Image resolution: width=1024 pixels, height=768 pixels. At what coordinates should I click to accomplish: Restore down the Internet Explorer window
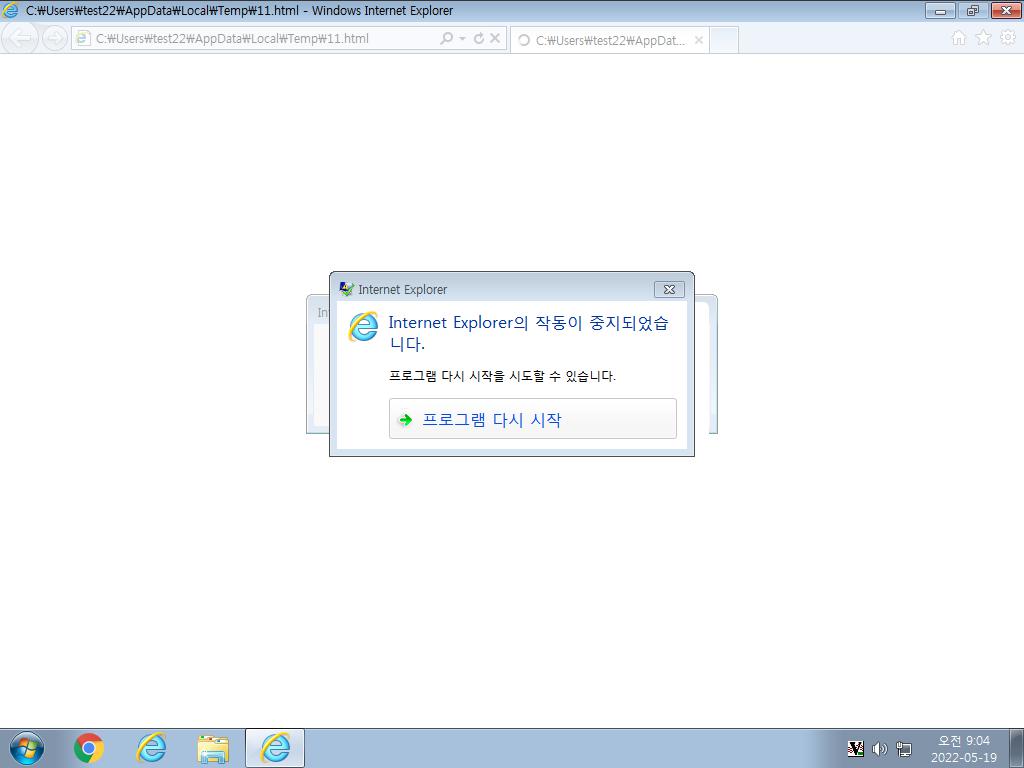pos(973,10)
